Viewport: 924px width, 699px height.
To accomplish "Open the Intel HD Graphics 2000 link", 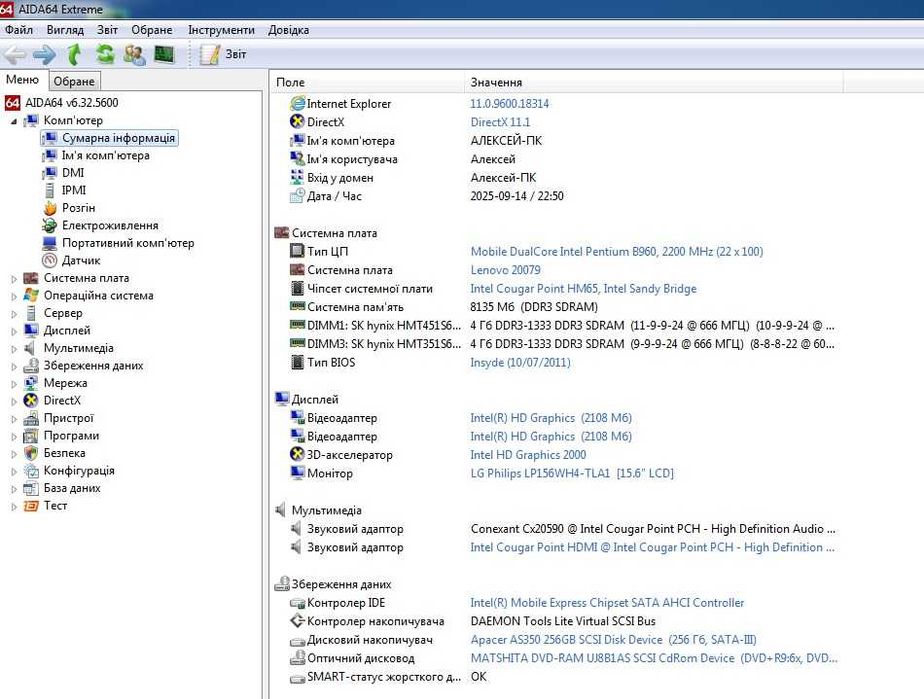I will click(528, 455).
